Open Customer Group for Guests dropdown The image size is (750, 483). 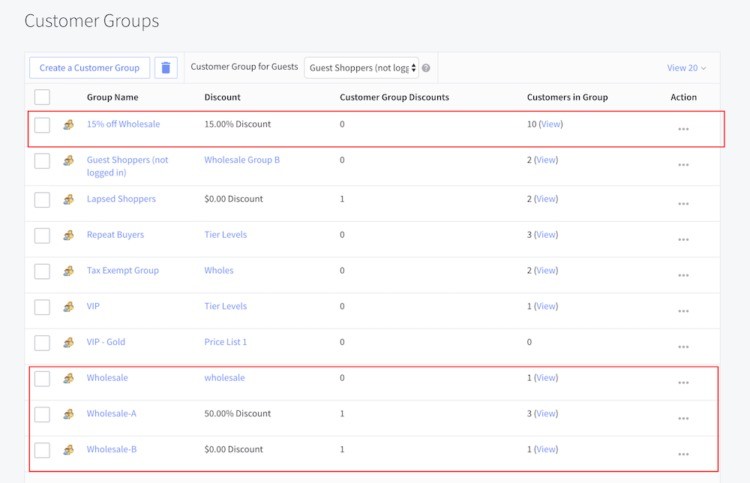tap(362, 68)
